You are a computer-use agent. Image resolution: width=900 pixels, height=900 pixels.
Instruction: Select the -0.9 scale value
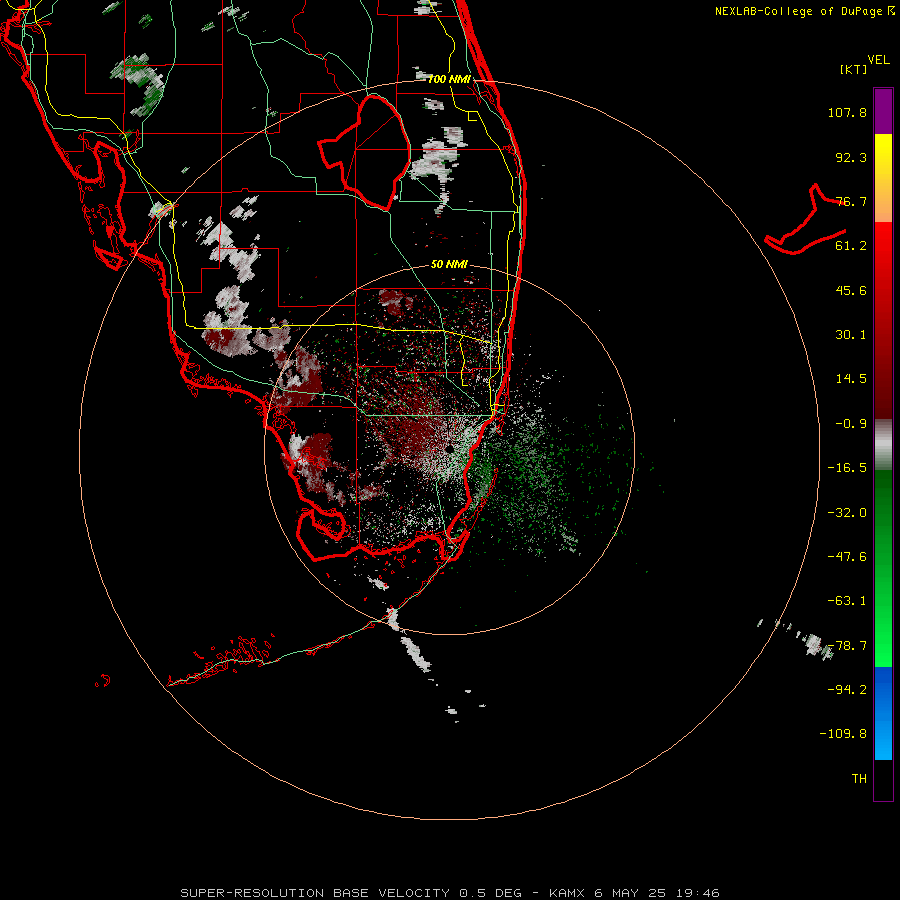pos(851,424)
